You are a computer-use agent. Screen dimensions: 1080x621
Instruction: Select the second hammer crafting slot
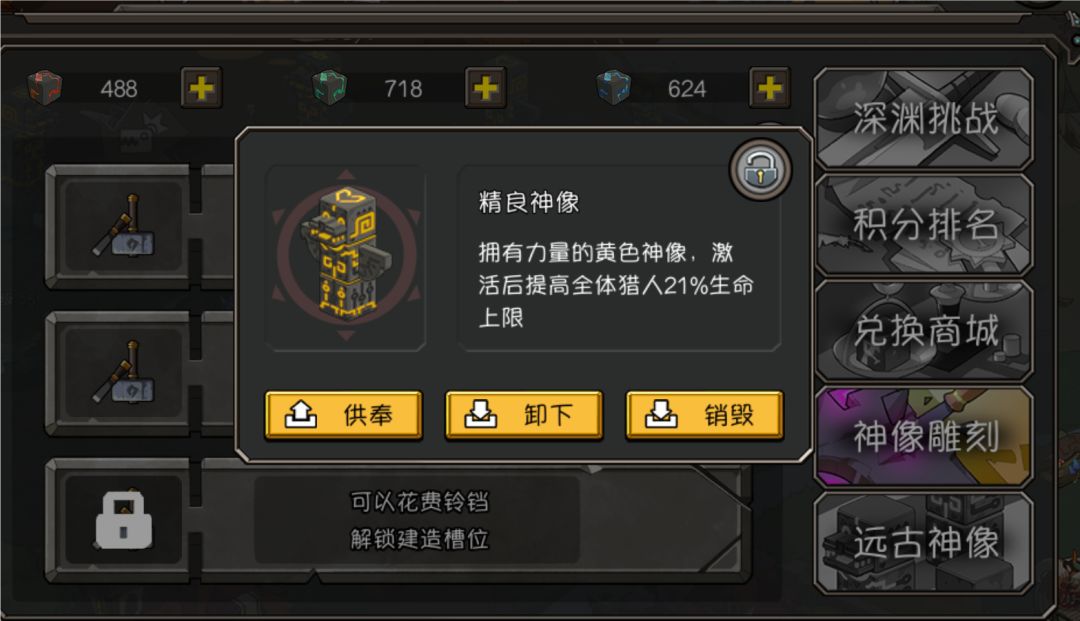pos(124,372)
